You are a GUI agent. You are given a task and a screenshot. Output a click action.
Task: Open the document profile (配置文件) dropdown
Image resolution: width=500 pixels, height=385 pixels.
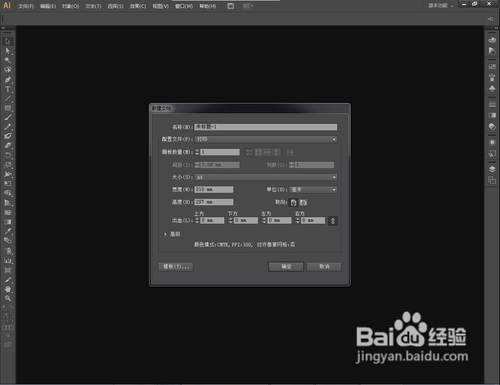click(x=266, y=139)
